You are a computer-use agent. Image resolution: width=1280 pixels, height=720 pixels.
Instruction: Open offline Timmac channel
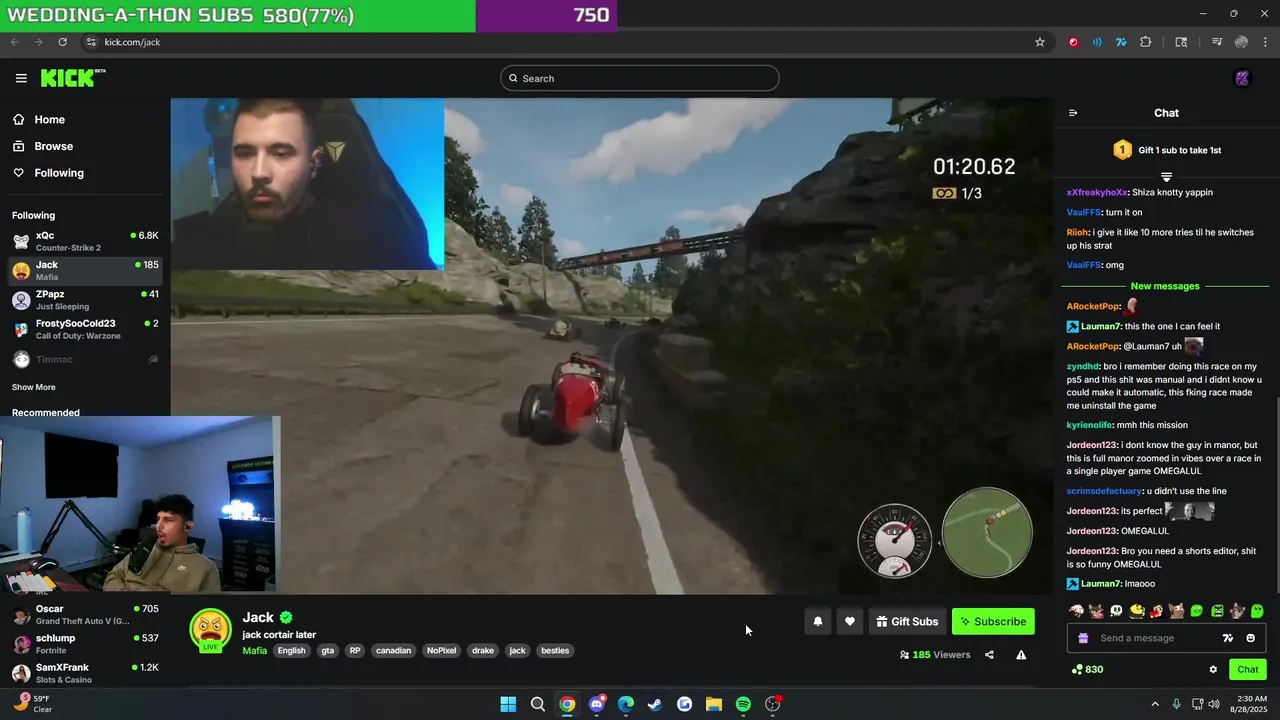(85, 359)
